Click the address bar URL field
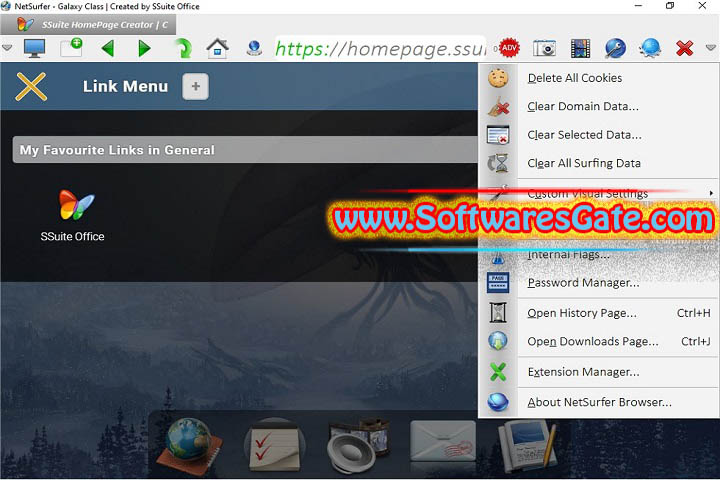 coord(380,48)
